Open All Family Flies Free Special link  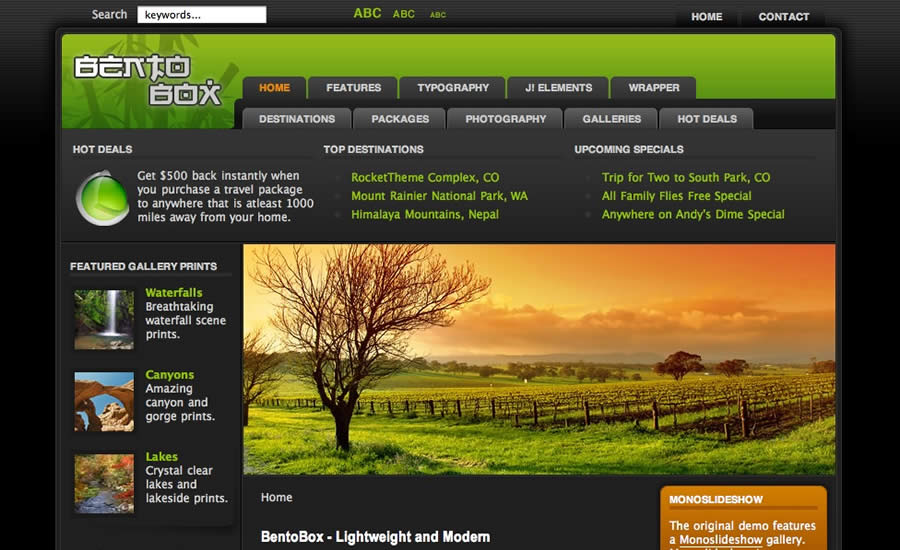[x=677, y=196]
